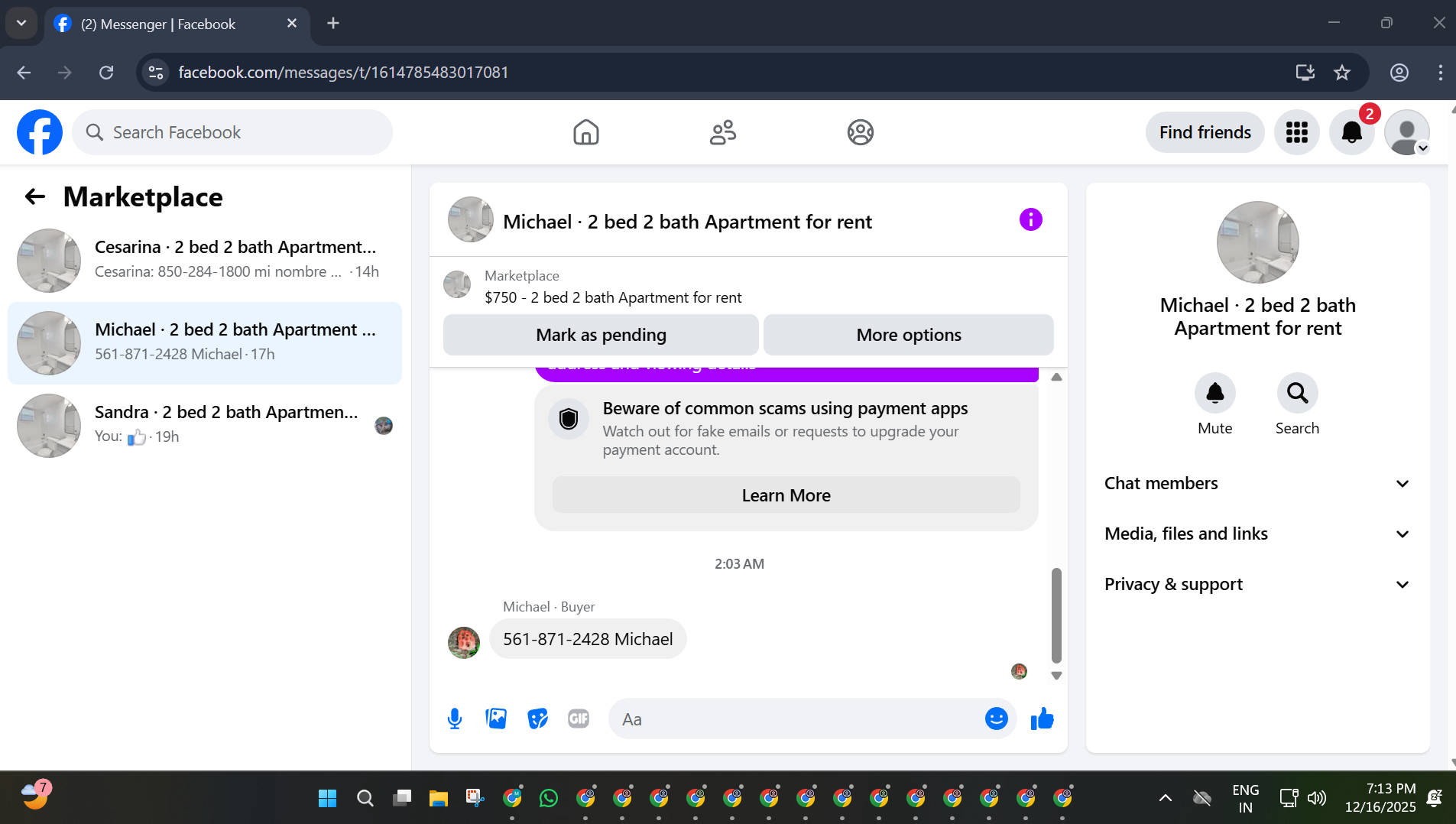The width and height of the screenshot is (1456, 824).
Task: Go back using the Marketplace back arrow
Action: tap(35, 197)
